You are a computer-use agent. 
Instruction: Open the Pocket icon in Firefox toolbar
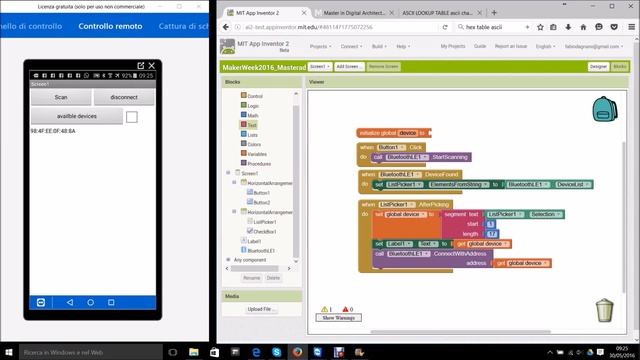(614, 27)
